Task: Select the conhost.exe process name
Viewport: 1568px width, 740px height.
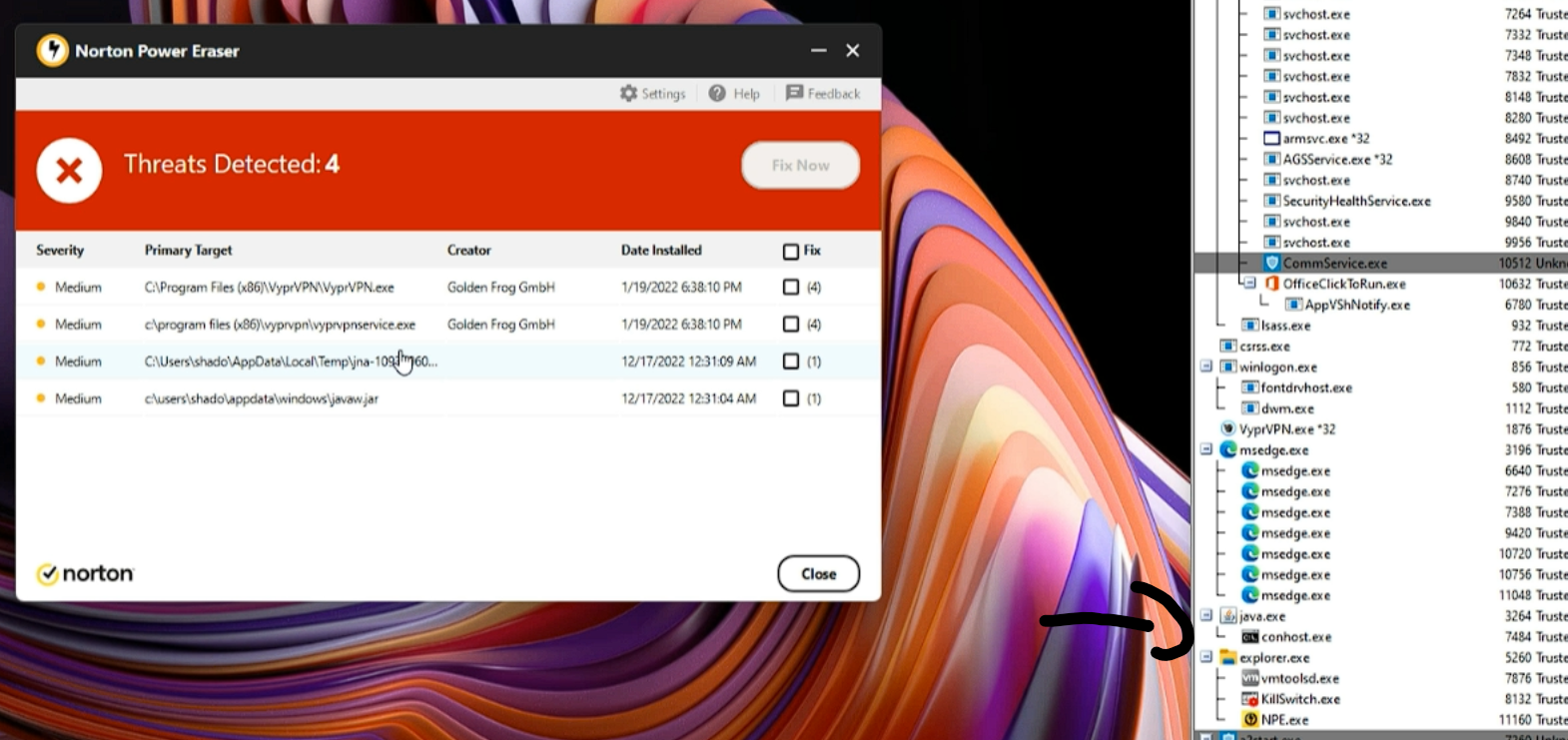Action: point(1296,637)
